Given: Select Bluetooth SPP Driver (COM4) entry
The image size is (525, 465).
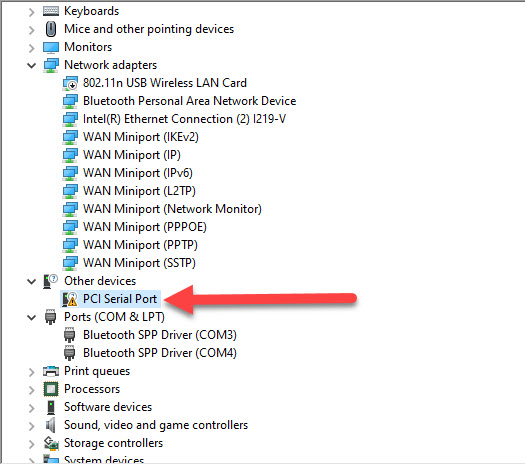Looking at the screenshot, I should tap(160, 353).
